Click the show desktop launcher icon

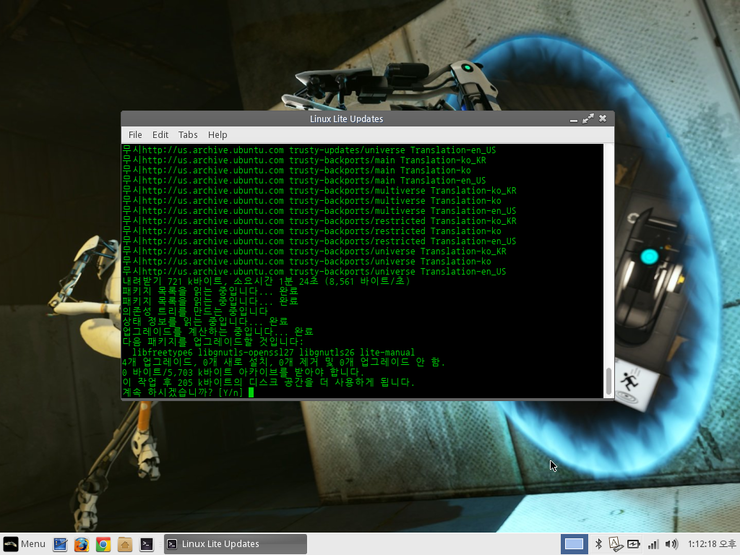(60, 544)
